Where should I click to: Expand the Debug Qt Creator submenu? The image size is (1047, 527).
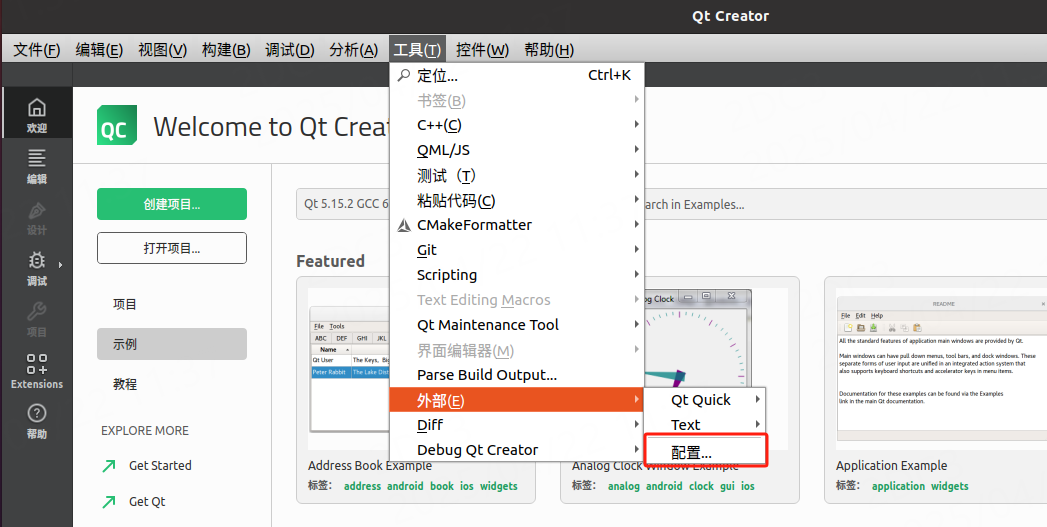pyautogui.click(x=517, y=450)
